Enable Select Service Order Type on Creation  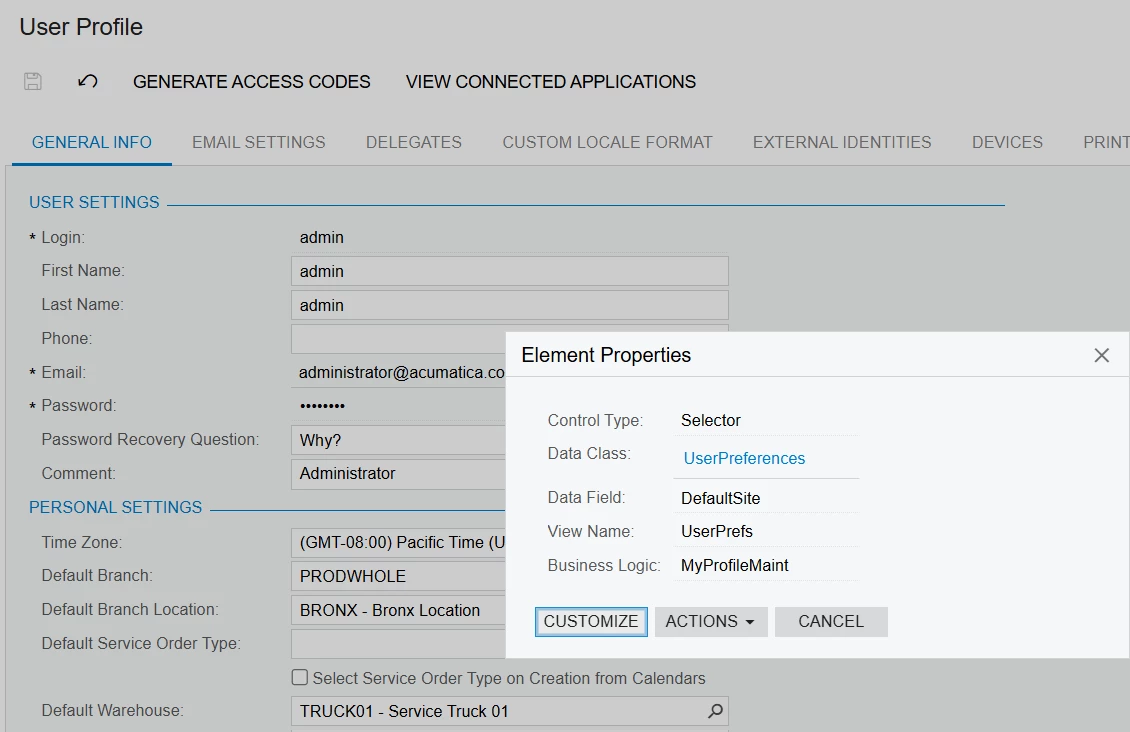[x=299, y=678]
